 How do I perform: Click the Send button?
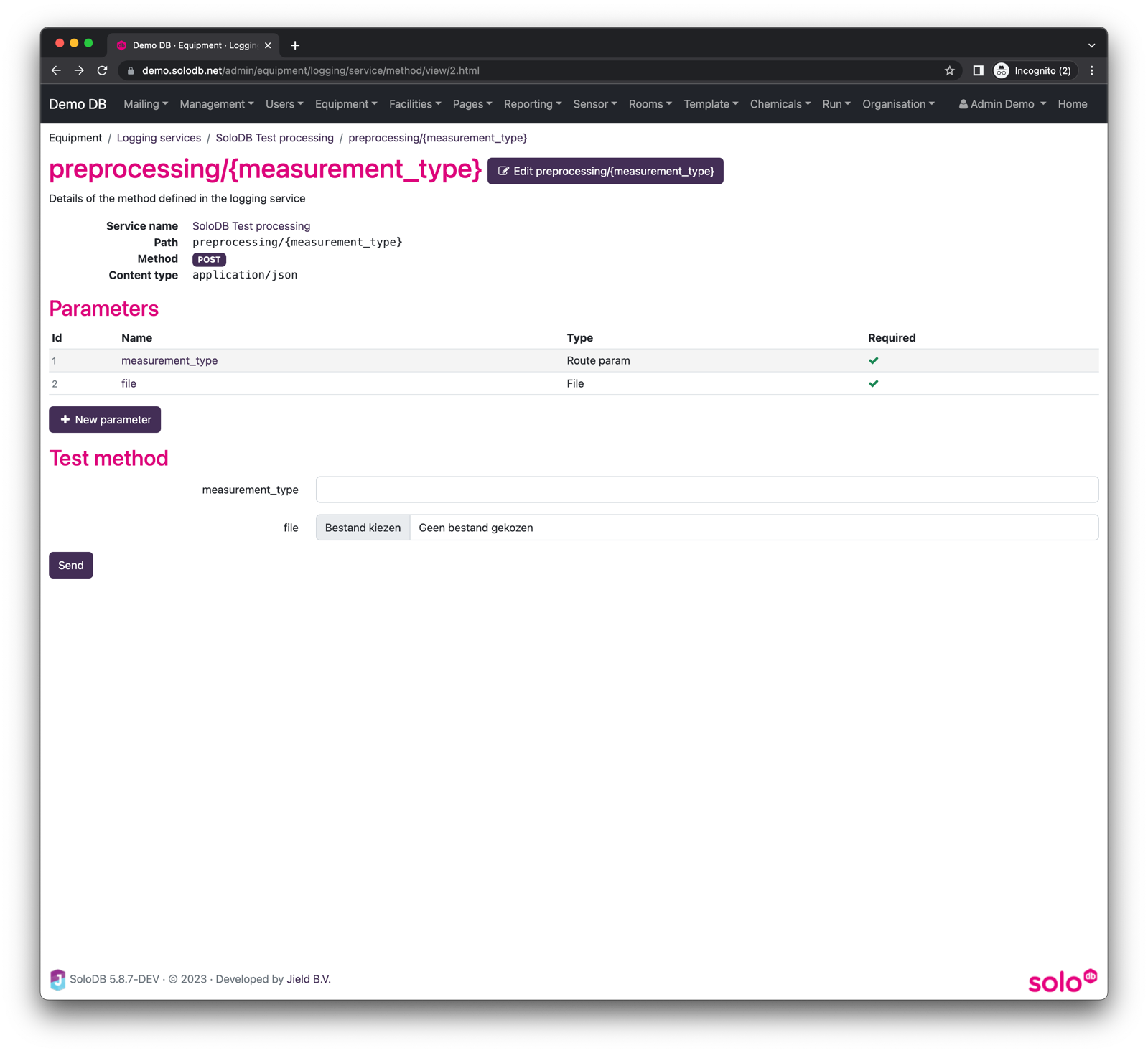tap(71, 566)
